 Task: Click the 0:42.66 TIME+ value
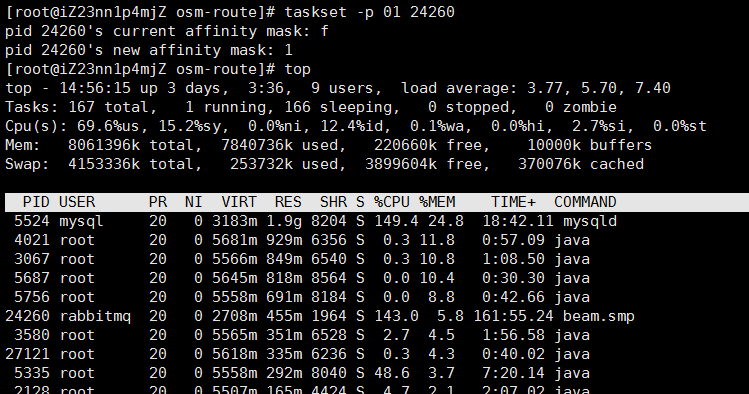(513, 297)
